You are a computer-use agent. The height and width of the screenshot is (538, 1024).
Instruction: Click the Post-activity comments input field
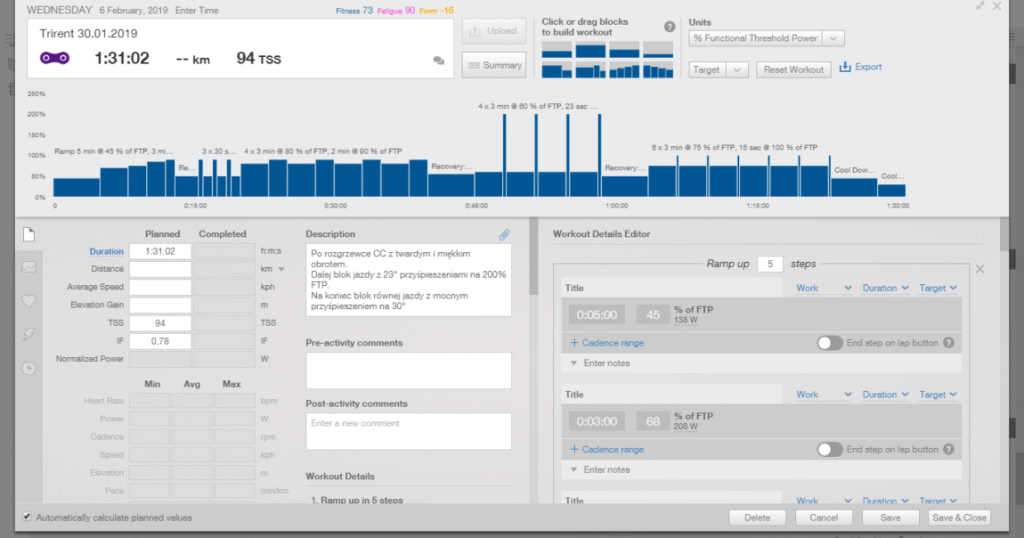tap(408, 431)
